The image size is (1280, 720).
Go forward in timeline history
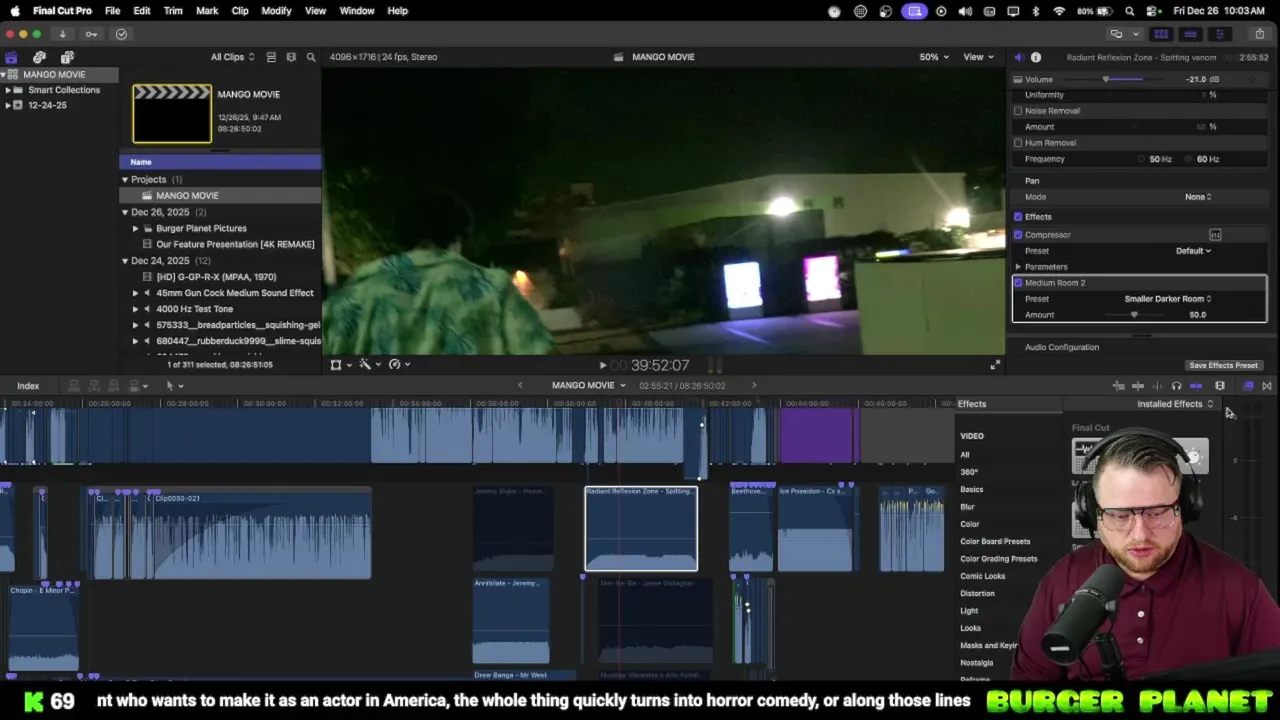tap(754, 386)
